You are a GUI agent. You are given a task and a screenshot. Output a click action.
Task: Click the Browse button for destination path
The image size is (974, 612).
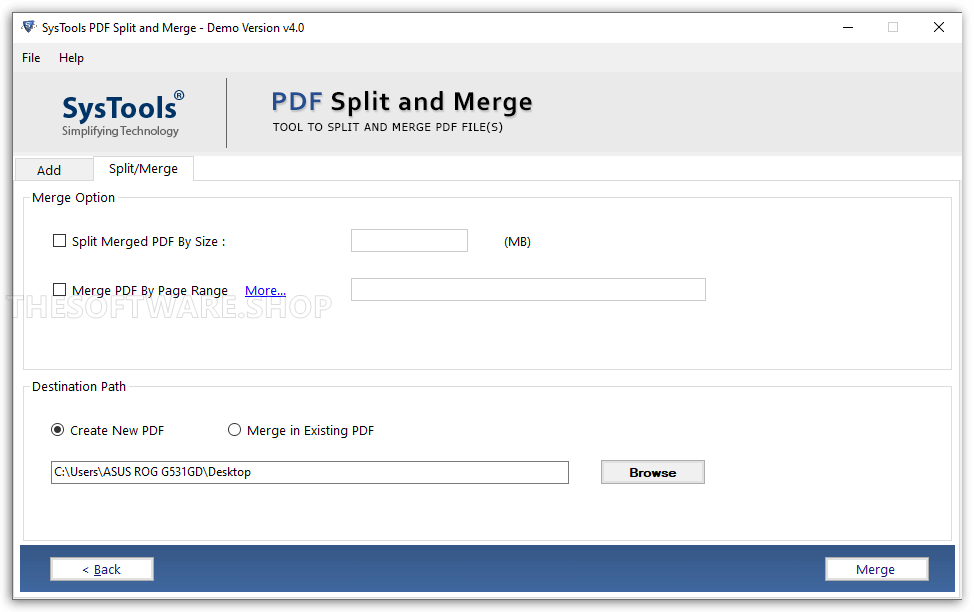pos(652,471)
